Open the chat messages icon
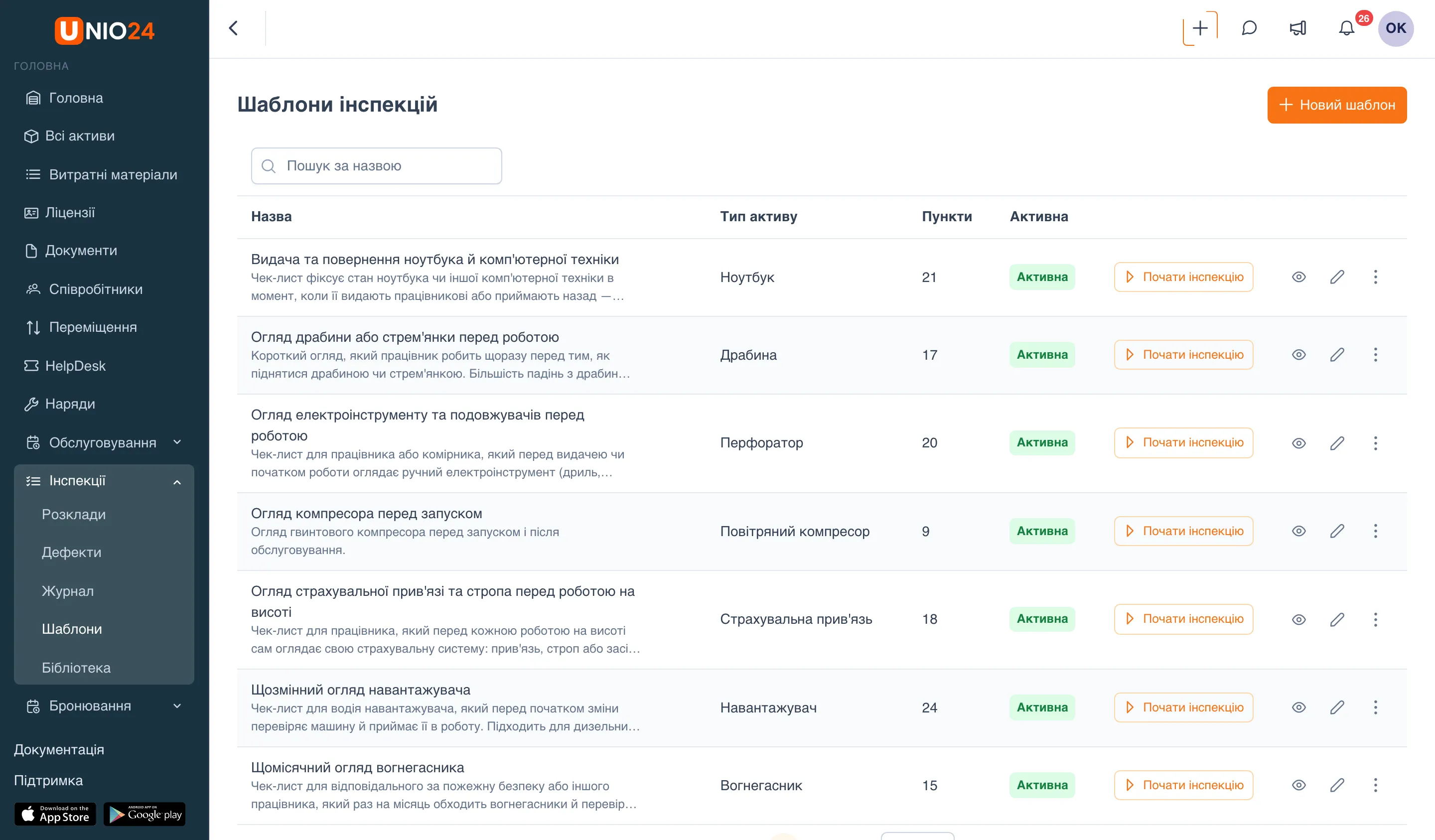Image resolution: width=1435 pixels, height=840 pixels. point(1249,28)
